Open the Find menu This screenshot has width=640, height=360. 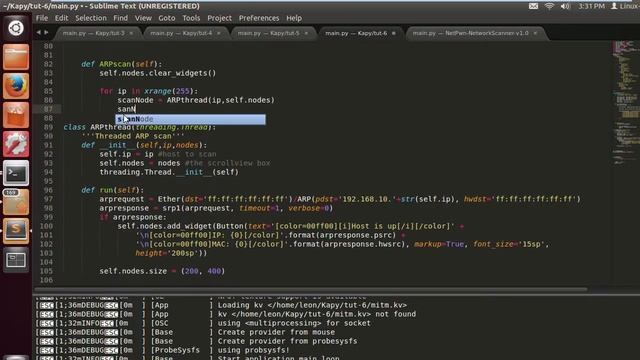[120, 18]
